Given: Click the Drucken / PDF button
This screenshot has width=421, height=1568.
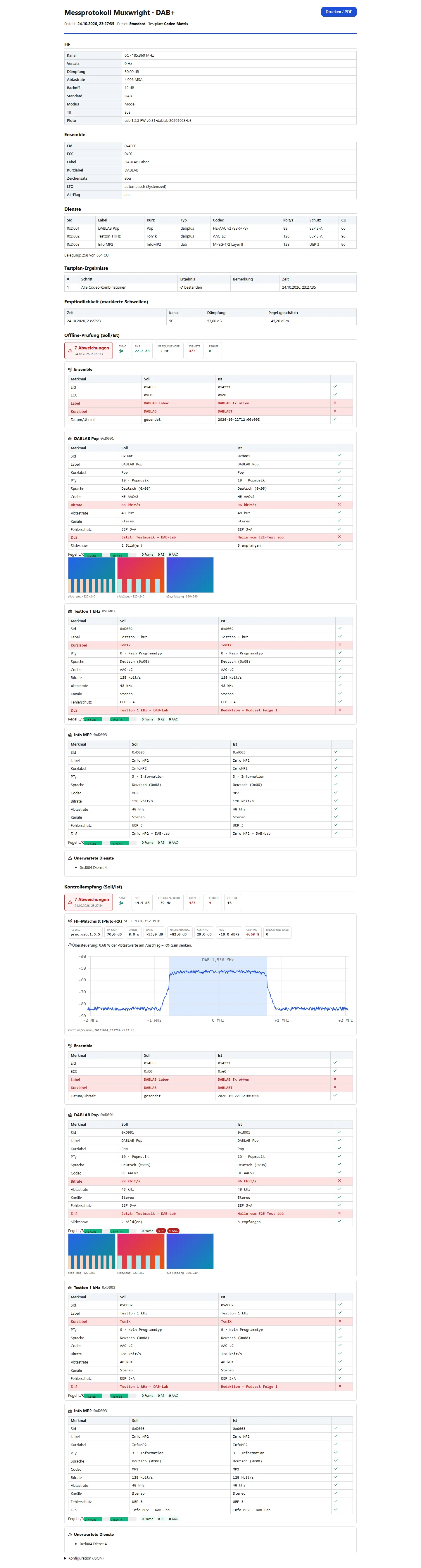Looking at the screenshot, I should tap(338, 12).
